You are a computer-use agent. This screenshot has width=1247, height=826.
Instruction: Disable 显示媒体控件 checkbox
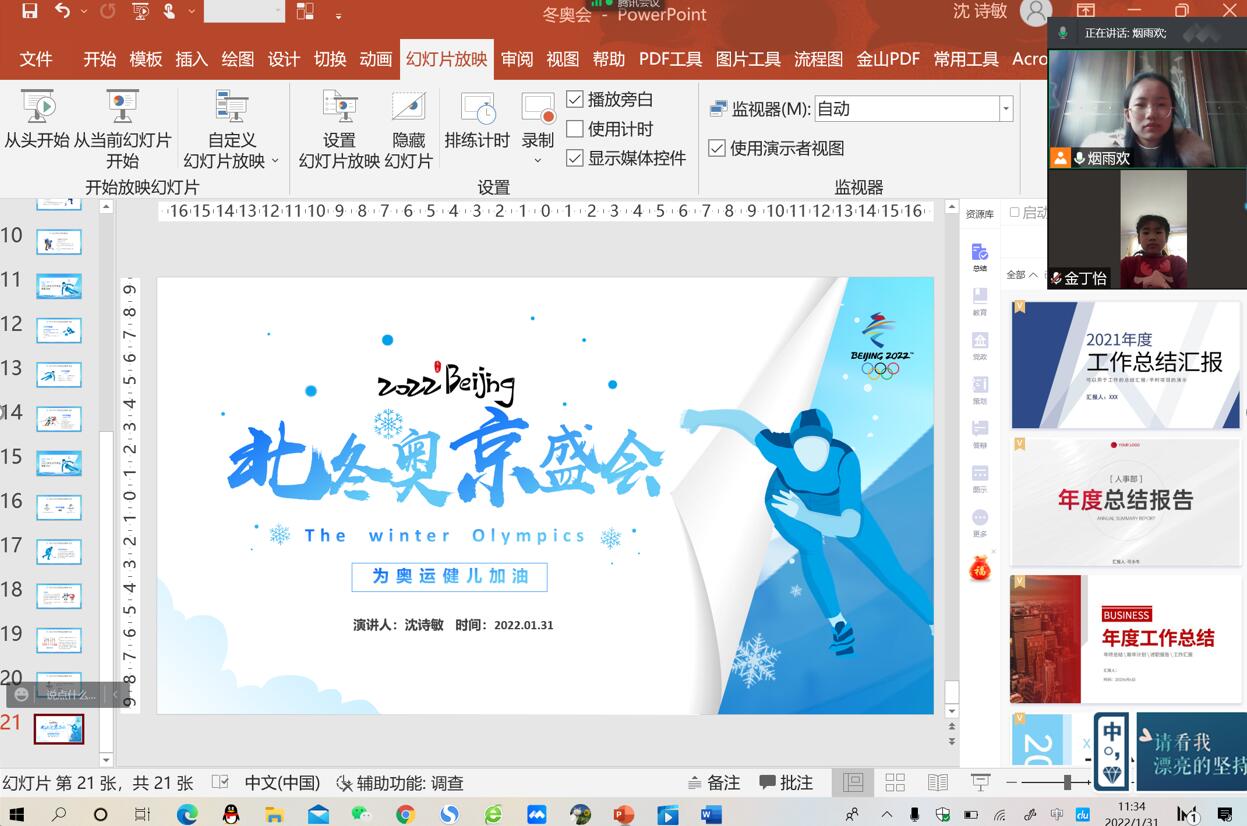point(575,157)
